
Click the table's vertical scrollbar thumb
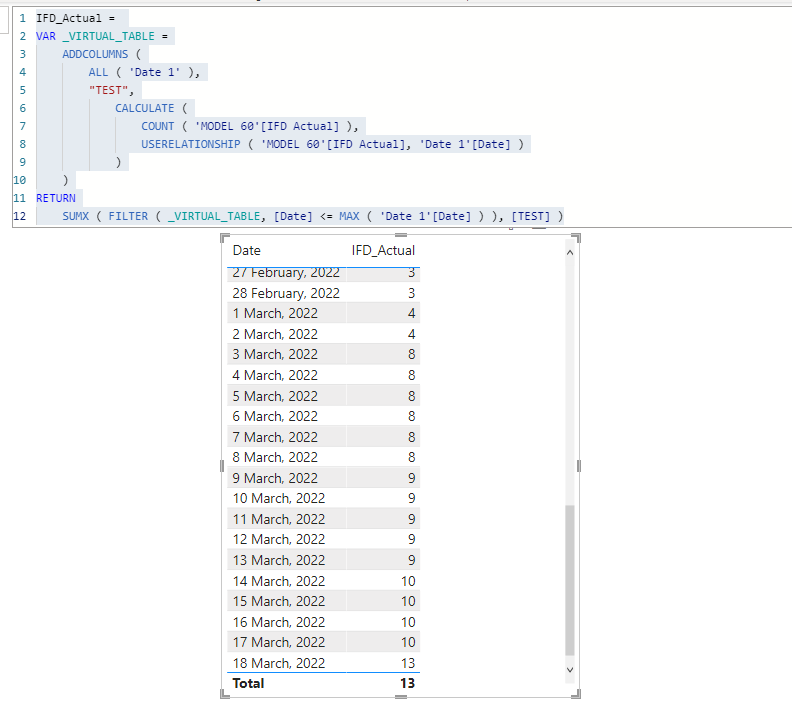pyautogui.click(x=570, y=580)
